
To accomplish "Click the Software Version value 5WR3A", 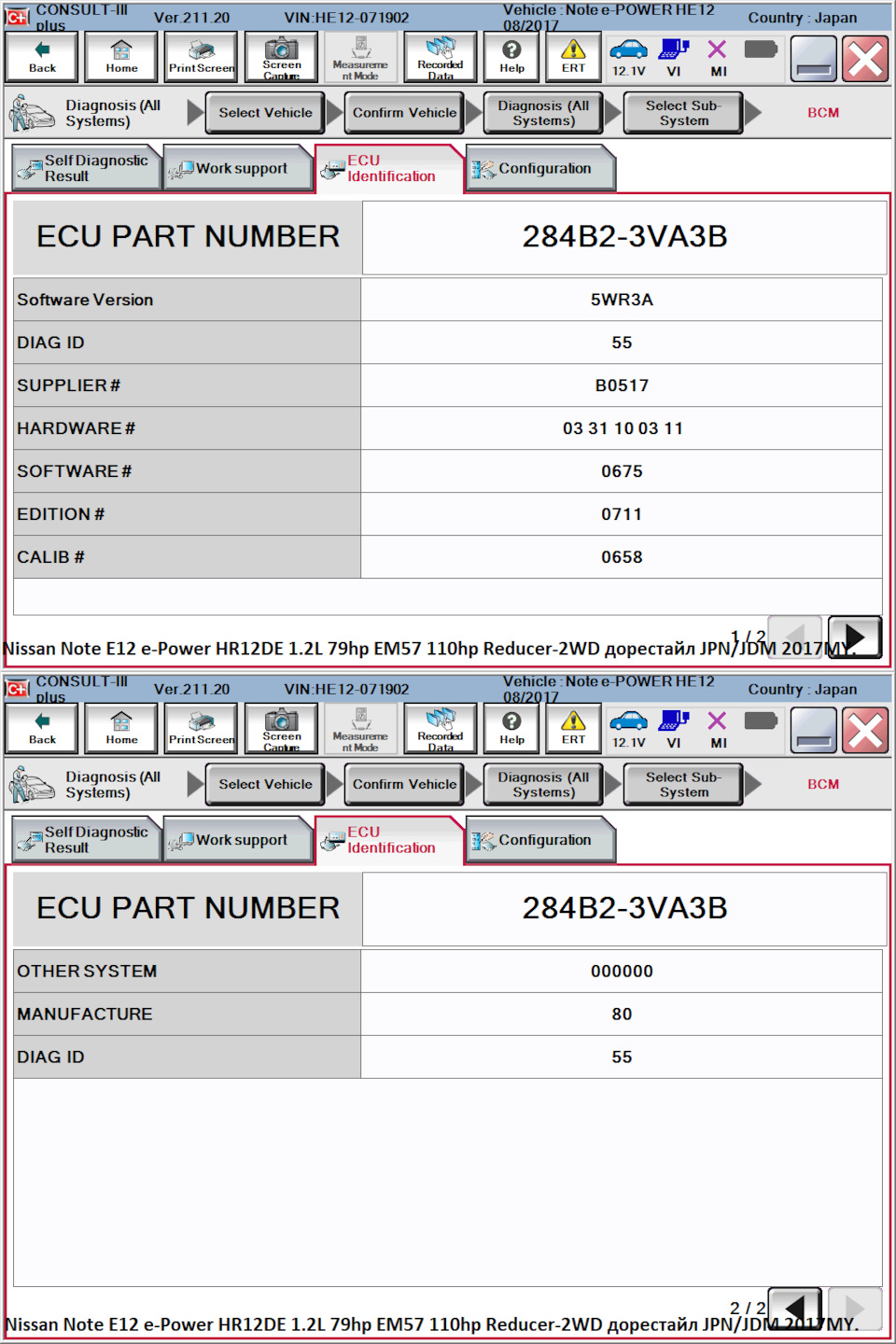I will coord(622,300).
